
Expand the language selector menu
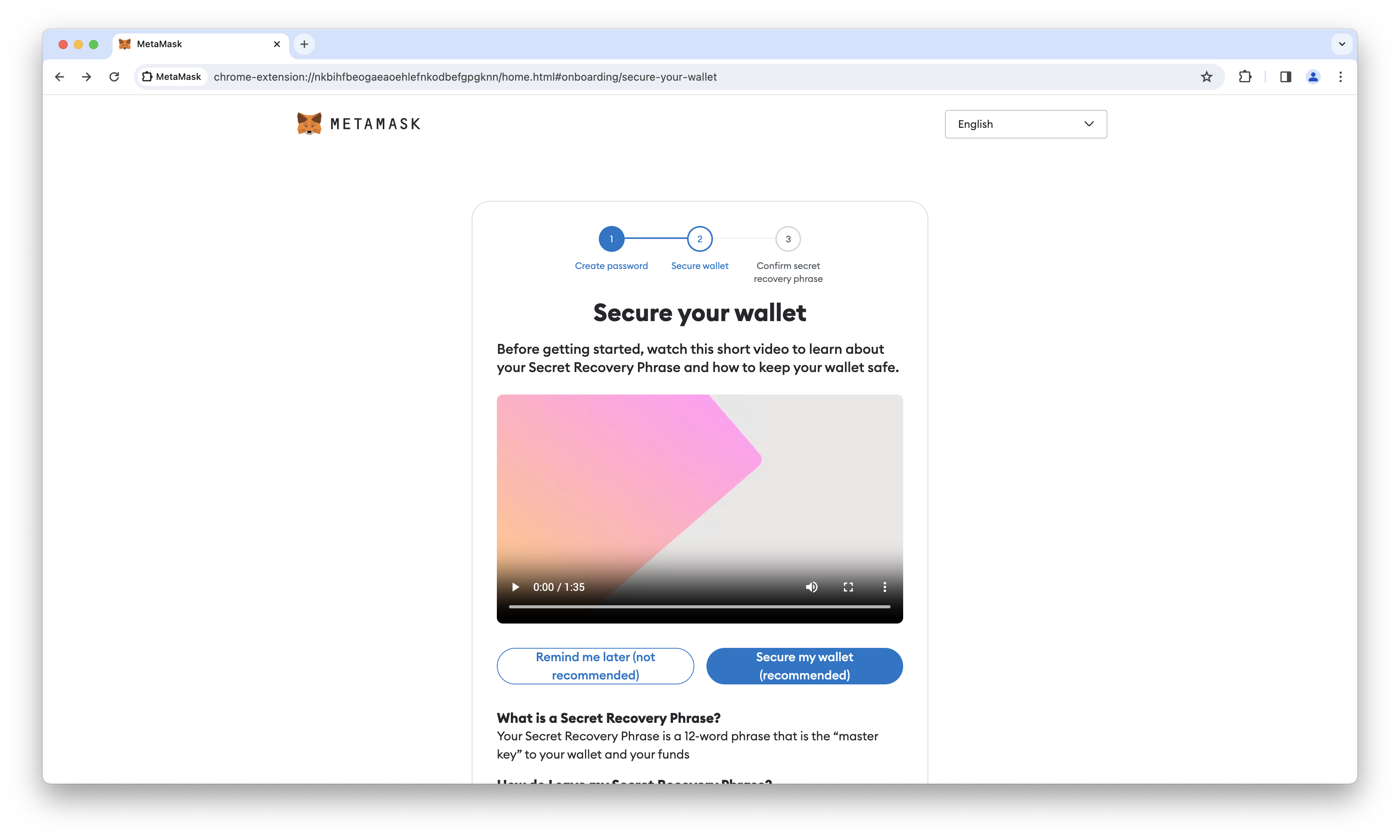point(1025,123)
